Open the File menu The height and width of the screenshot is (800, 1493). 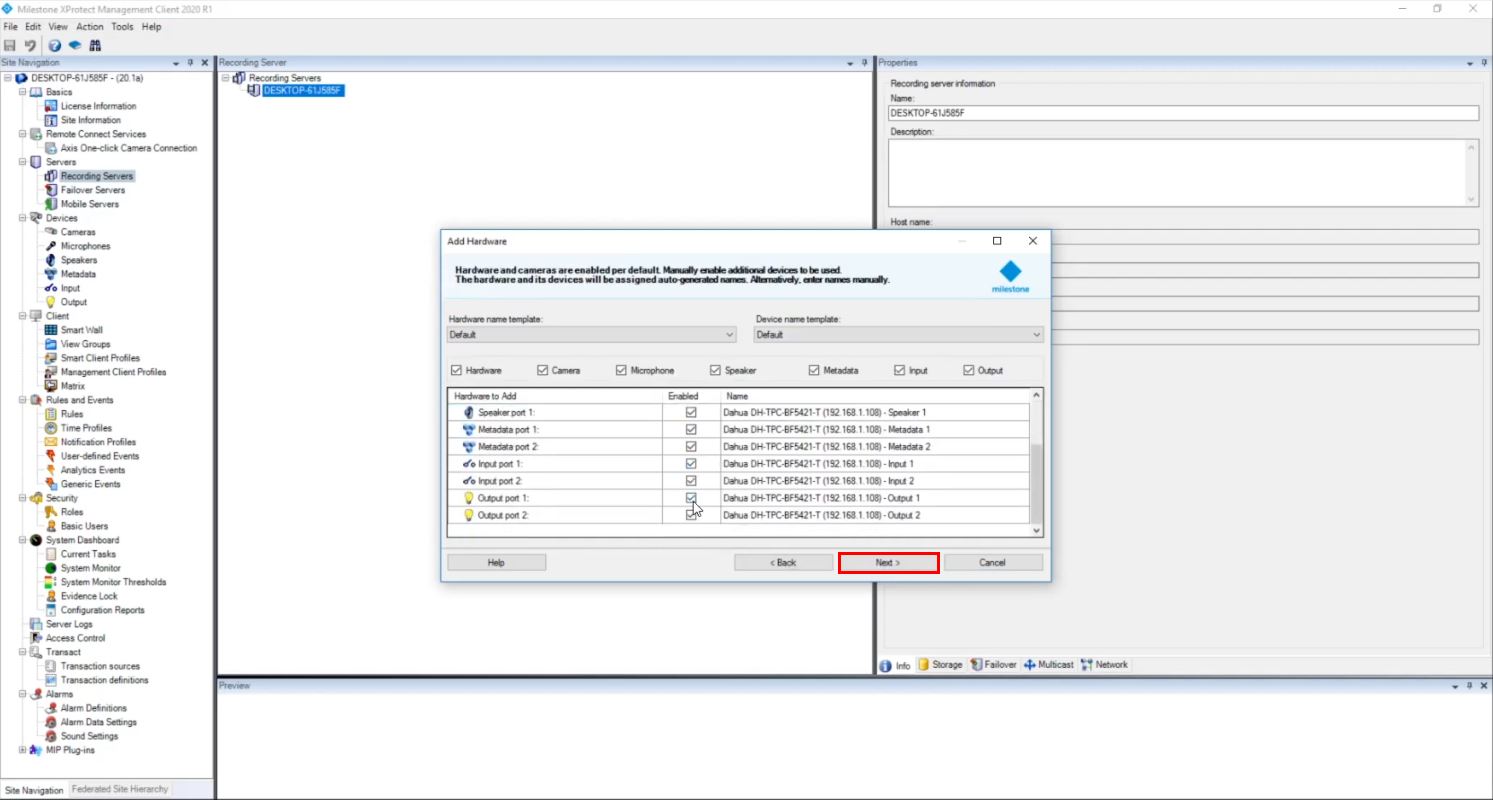10,27
